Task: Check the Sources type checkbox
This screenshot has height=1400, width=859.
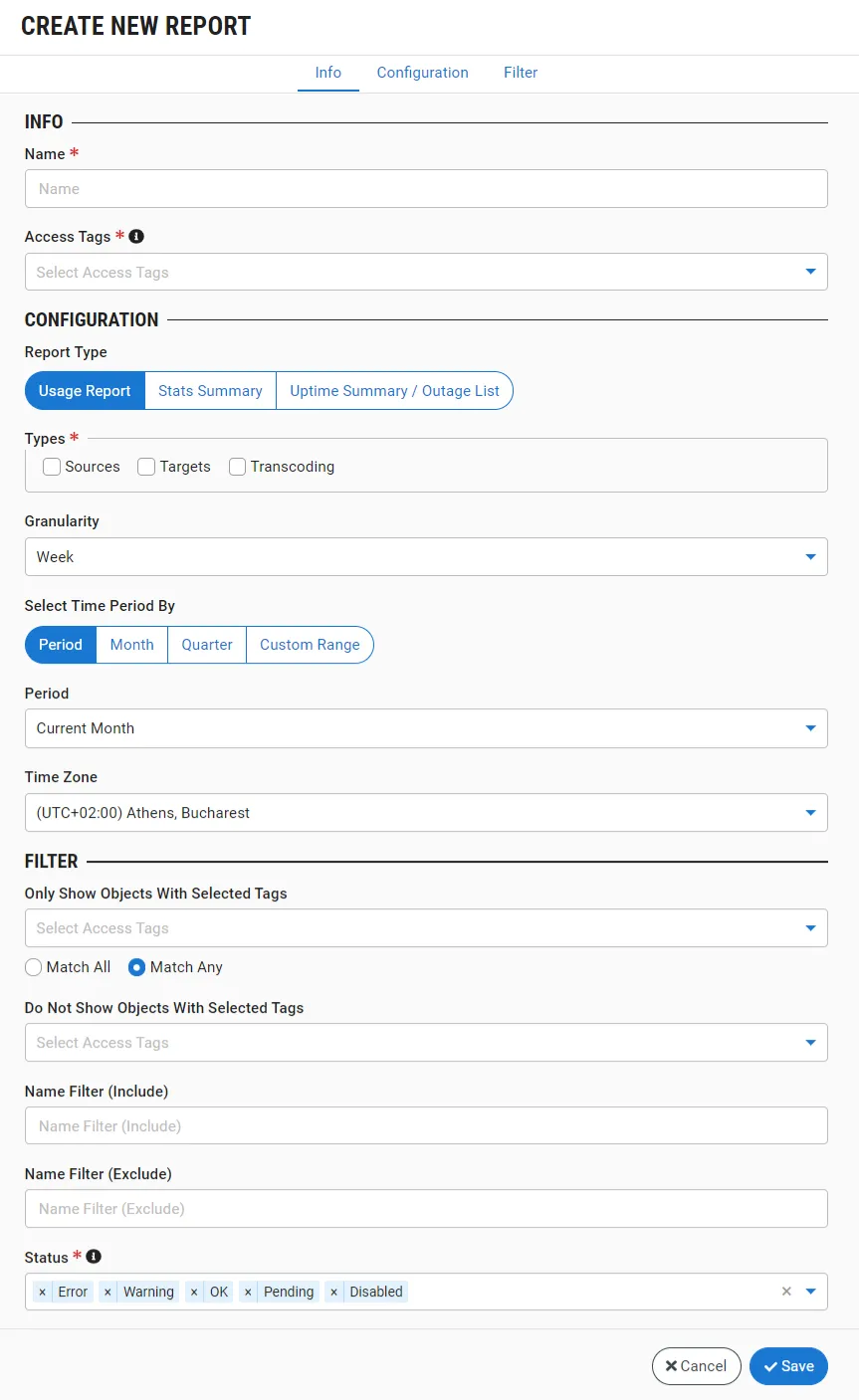Action: click(x=52, y=467)
